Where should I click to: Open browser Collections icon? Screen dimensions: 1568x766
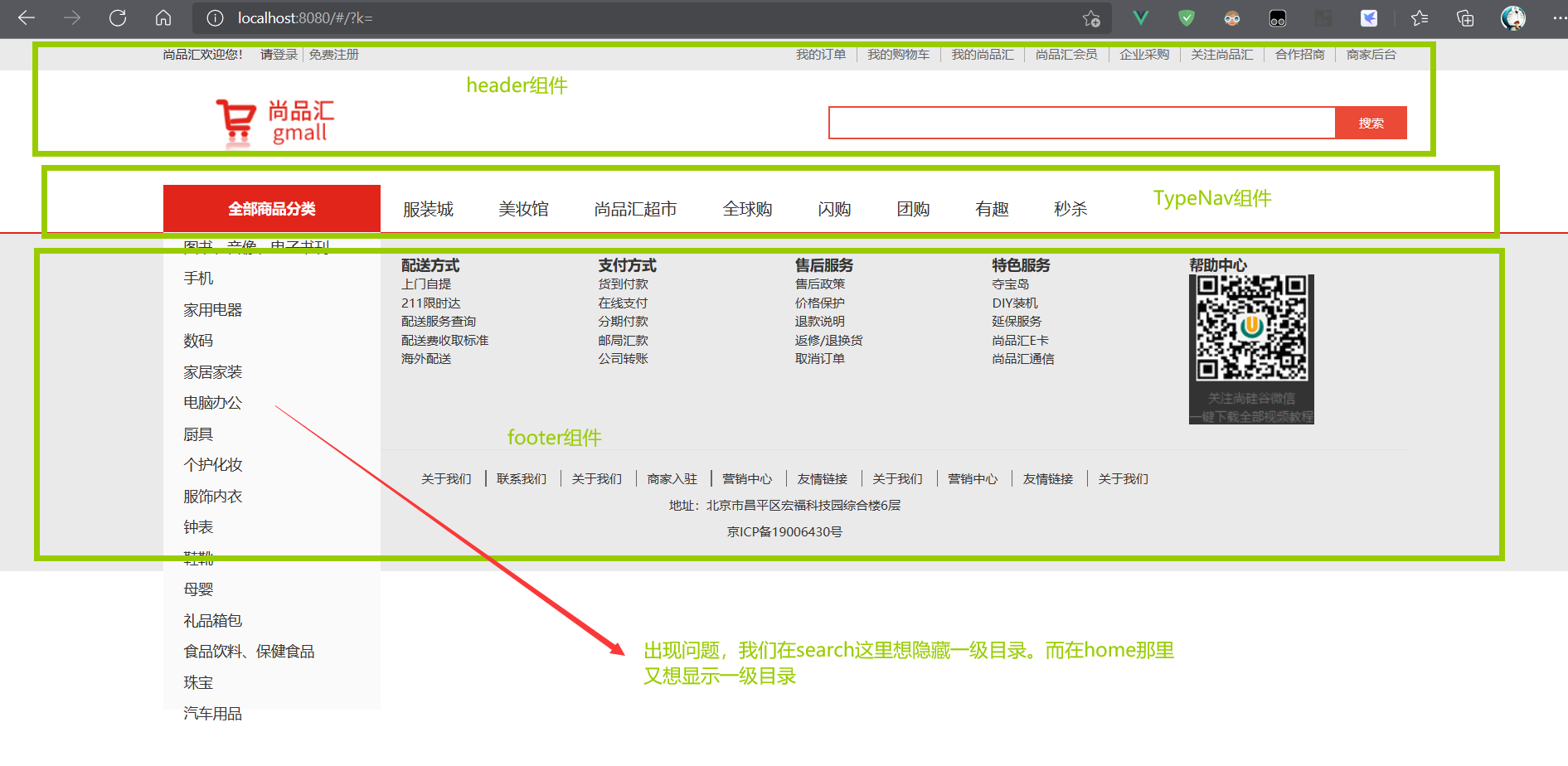[x=1464, y=17]
